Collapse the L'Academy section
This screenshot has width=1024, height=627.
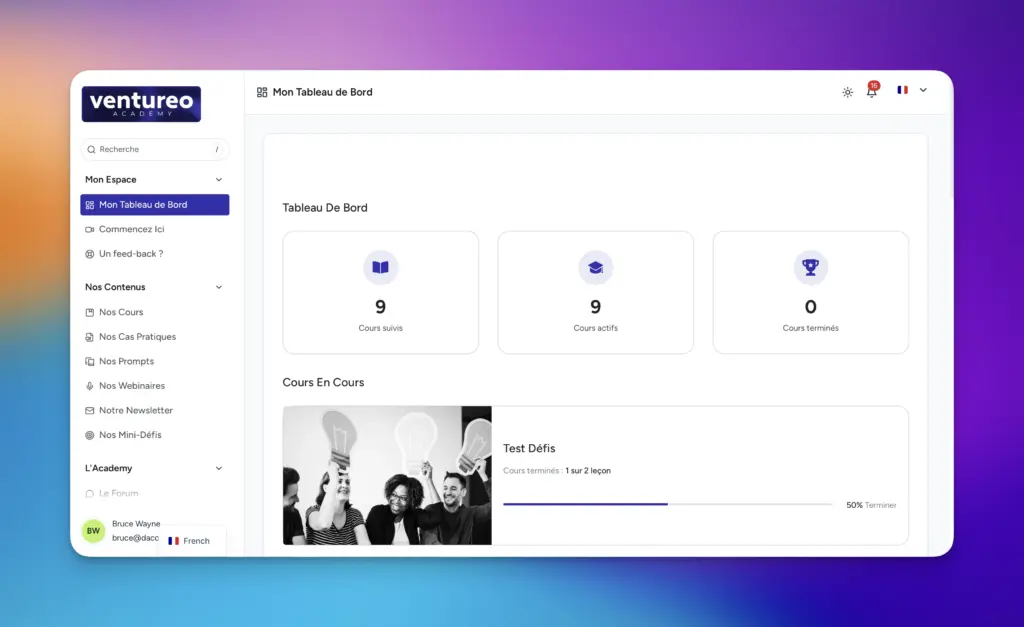pyautogui.click(x=219, y=468)
